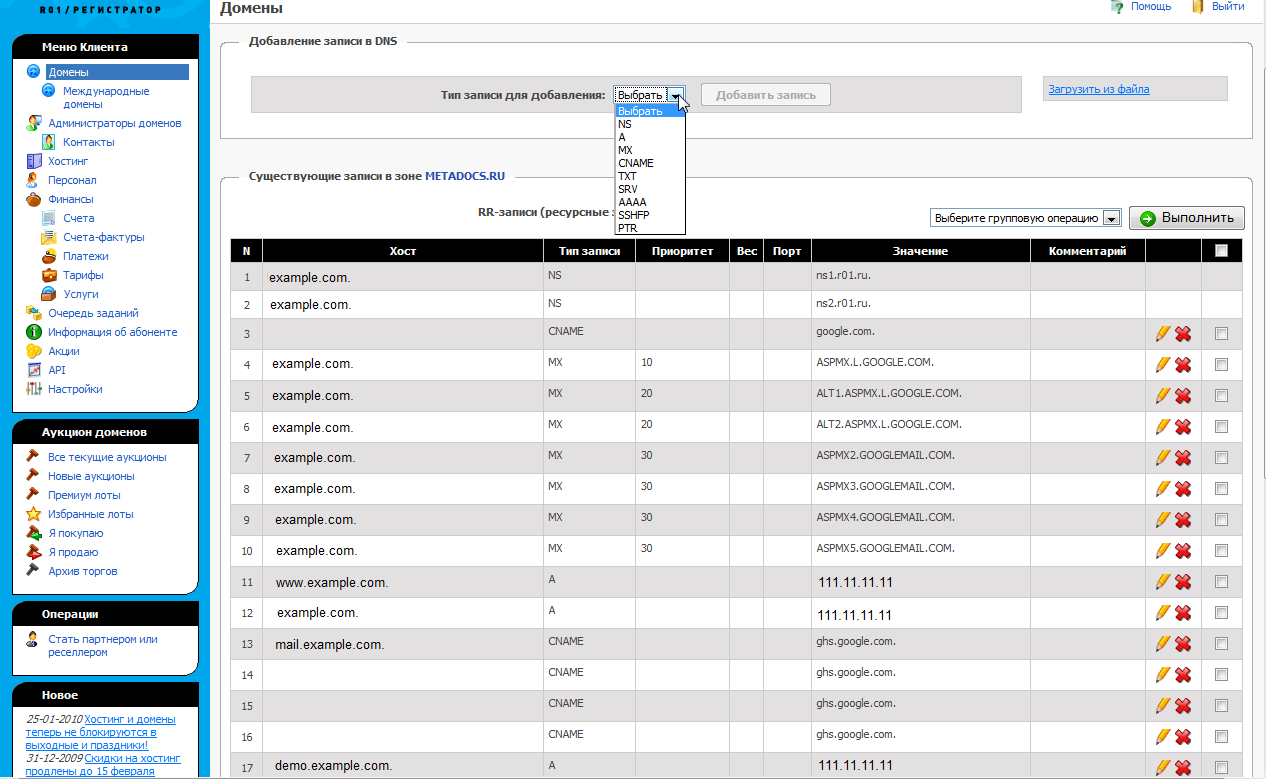Check the box for ASPMX.L.GOOGLE.COM. row
Screen dimensions: 1266x779
tap(1221, 366)
